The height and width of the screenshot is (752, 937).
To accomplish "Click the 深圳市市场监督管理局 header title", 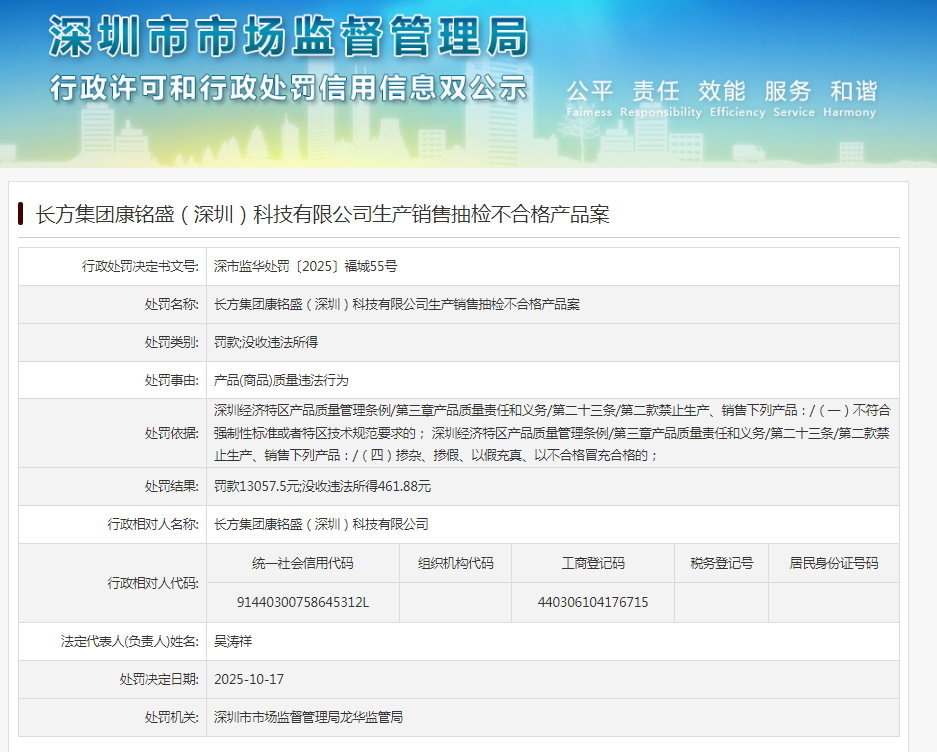I will pos(289,37).
